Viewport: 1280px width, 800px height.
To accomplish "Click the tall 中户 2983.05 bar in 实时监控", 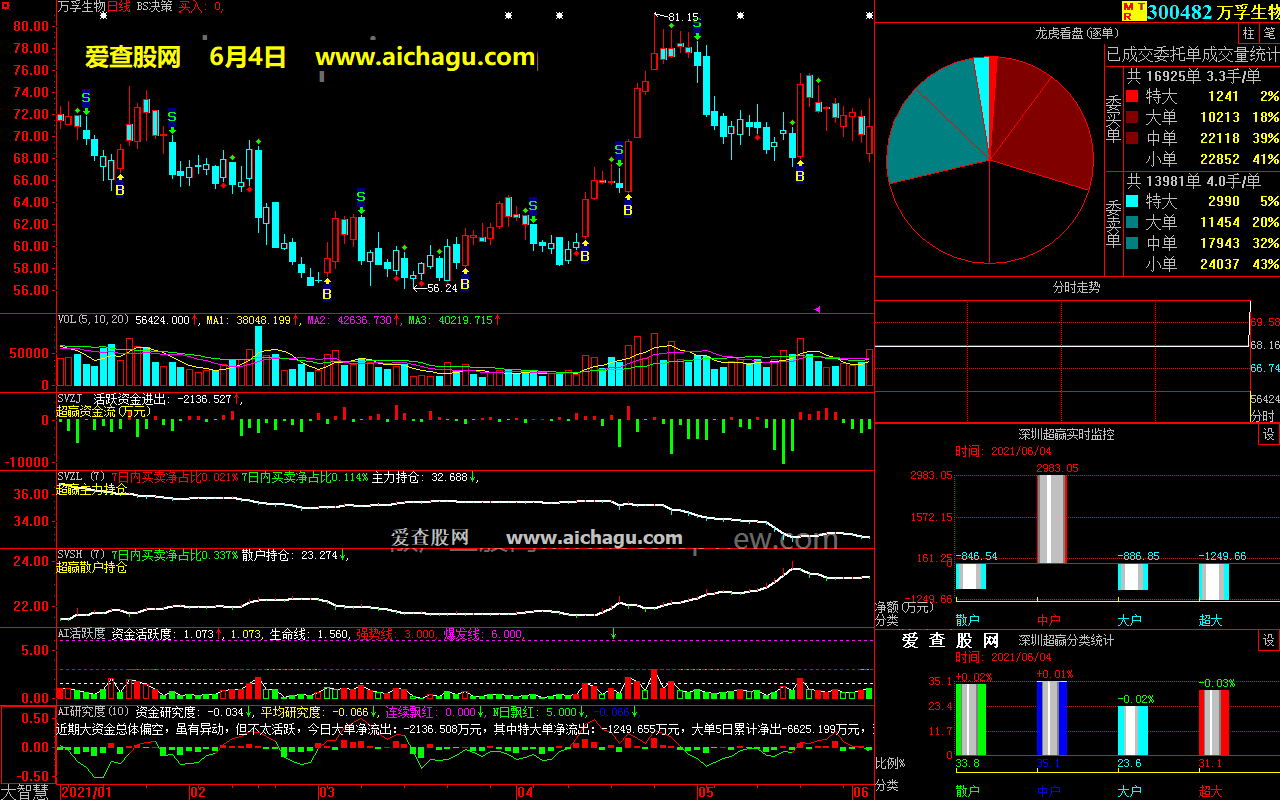I will pos(1051,519).
